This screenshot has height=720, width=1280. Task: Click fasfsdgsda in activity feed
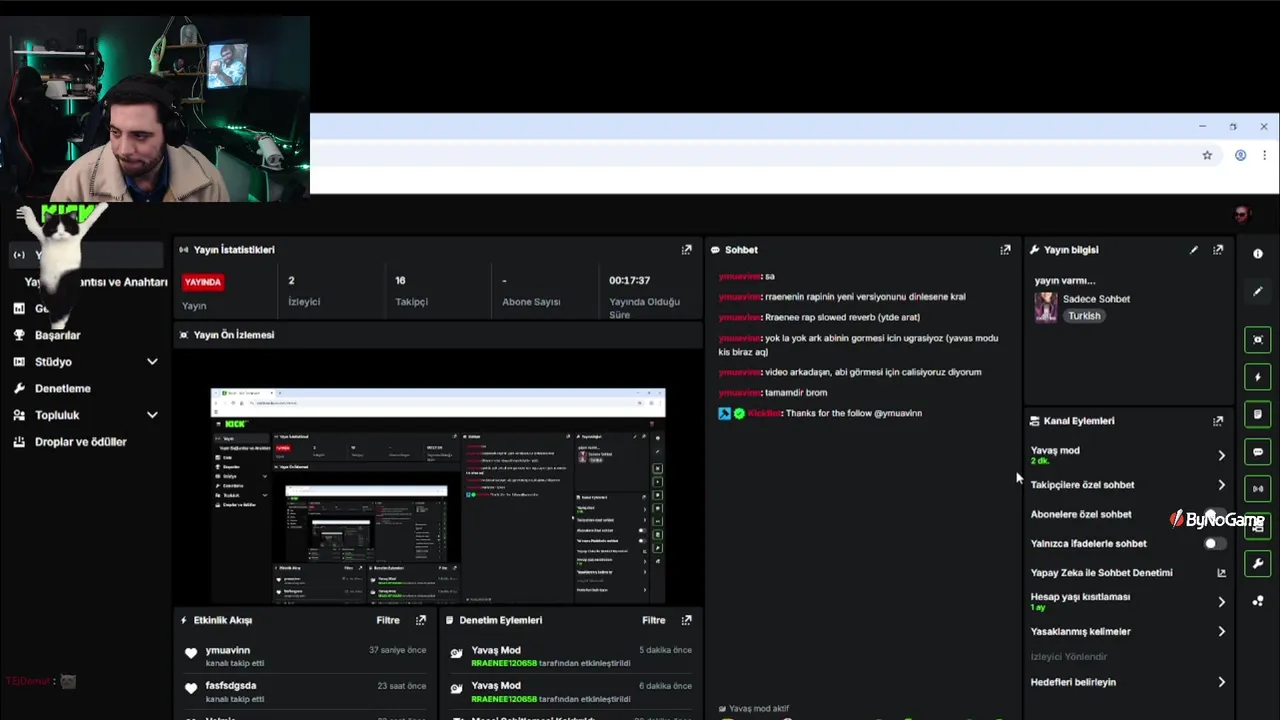231,686
